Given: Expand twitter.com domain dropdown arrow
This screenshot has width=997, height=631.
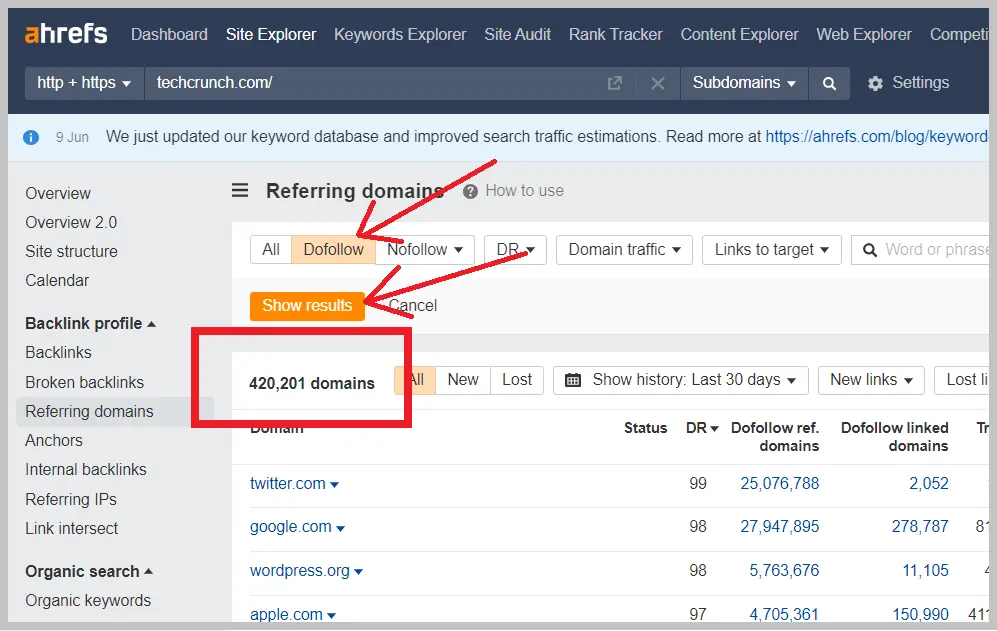Looking at the screenshot, I should (x=334, y=485).
